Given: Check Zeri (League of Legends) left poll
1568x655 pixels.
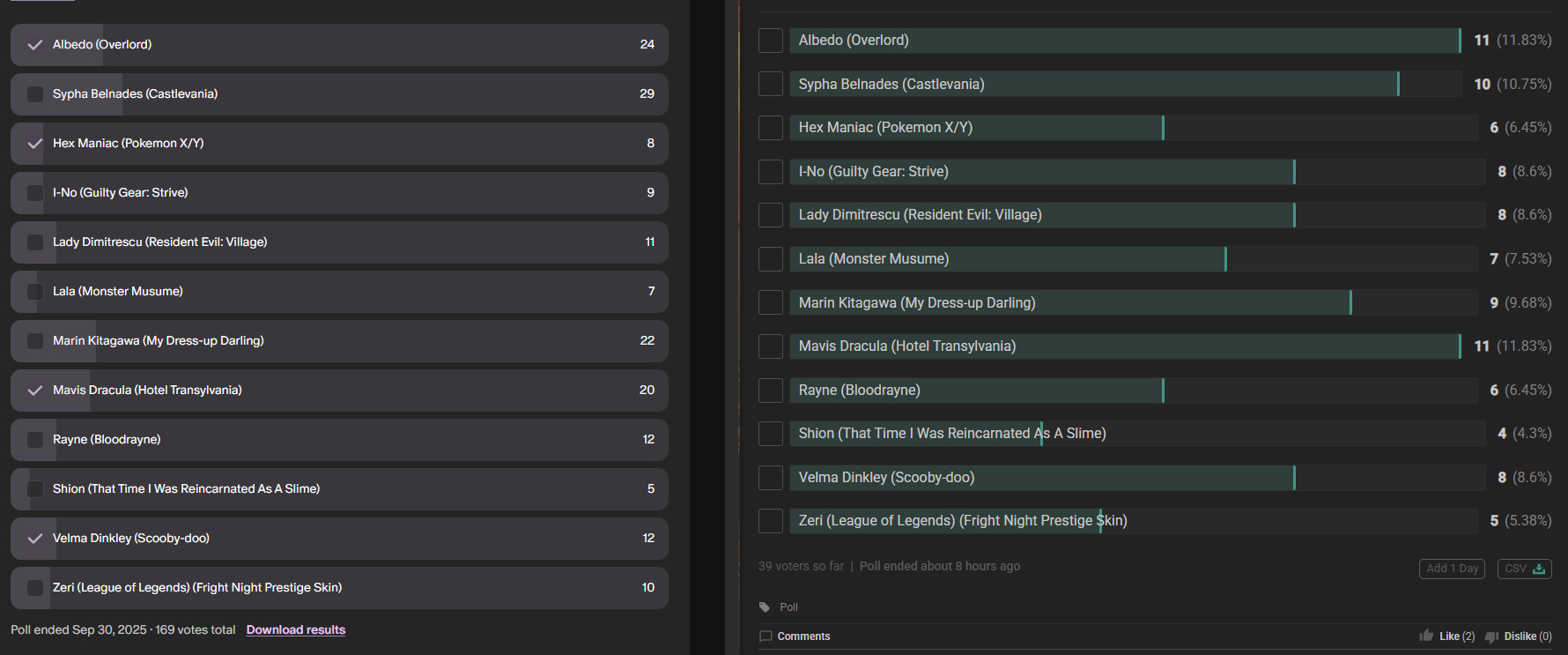Looking at the screenshot, I should [35, 587].
